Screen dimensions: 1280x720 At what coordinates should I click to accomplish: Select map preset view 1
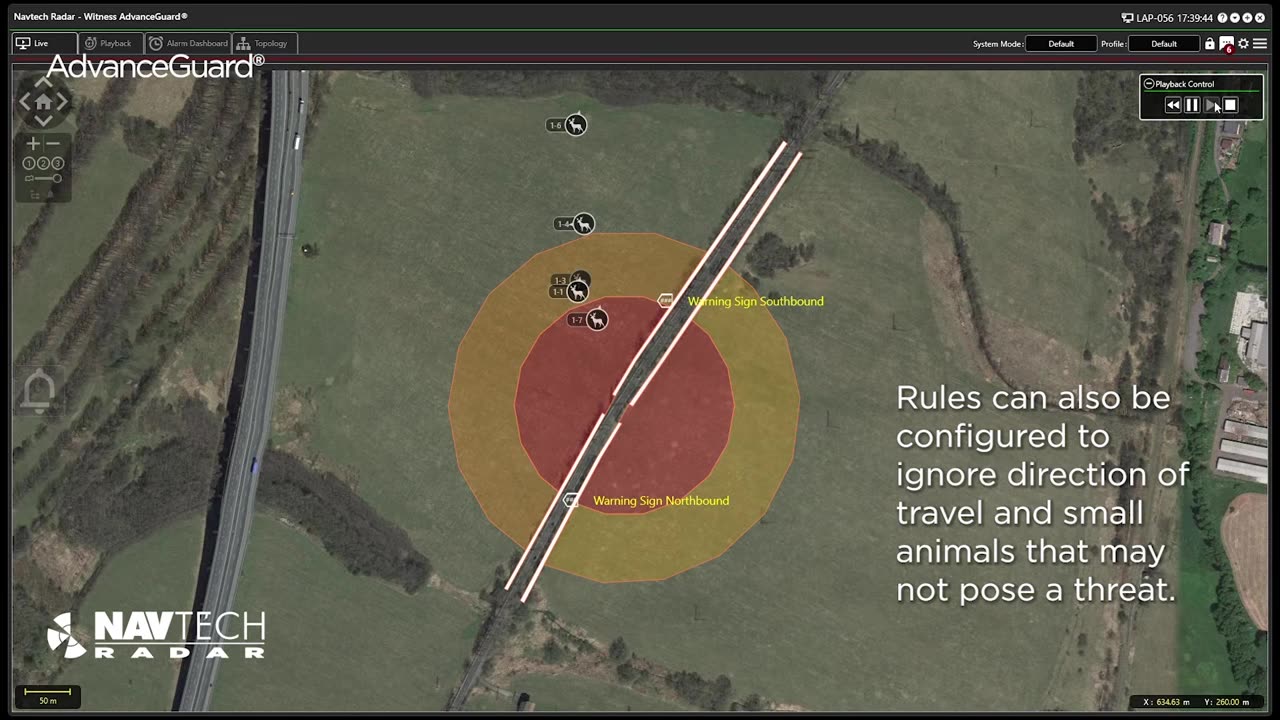[29, 163]
